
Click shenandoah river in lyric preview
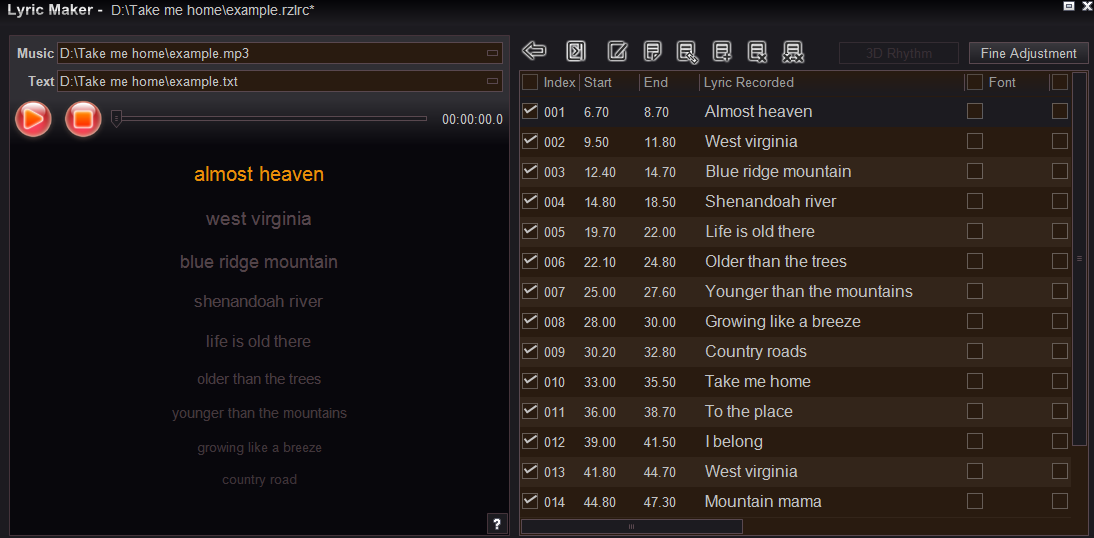(259, 301)
